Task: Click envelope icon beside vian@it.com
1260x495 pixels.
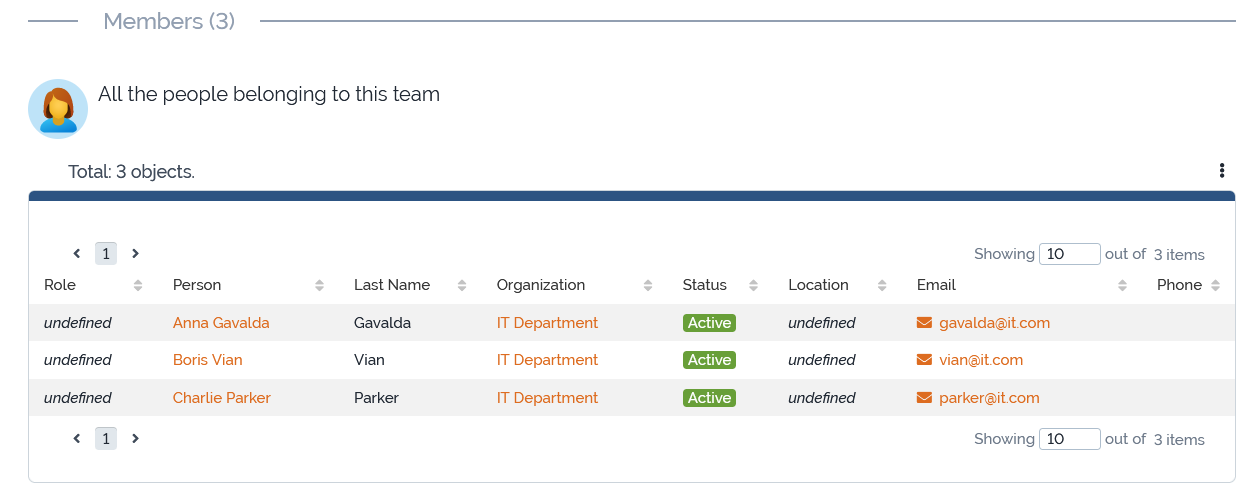Action: [x=924, y=360]
